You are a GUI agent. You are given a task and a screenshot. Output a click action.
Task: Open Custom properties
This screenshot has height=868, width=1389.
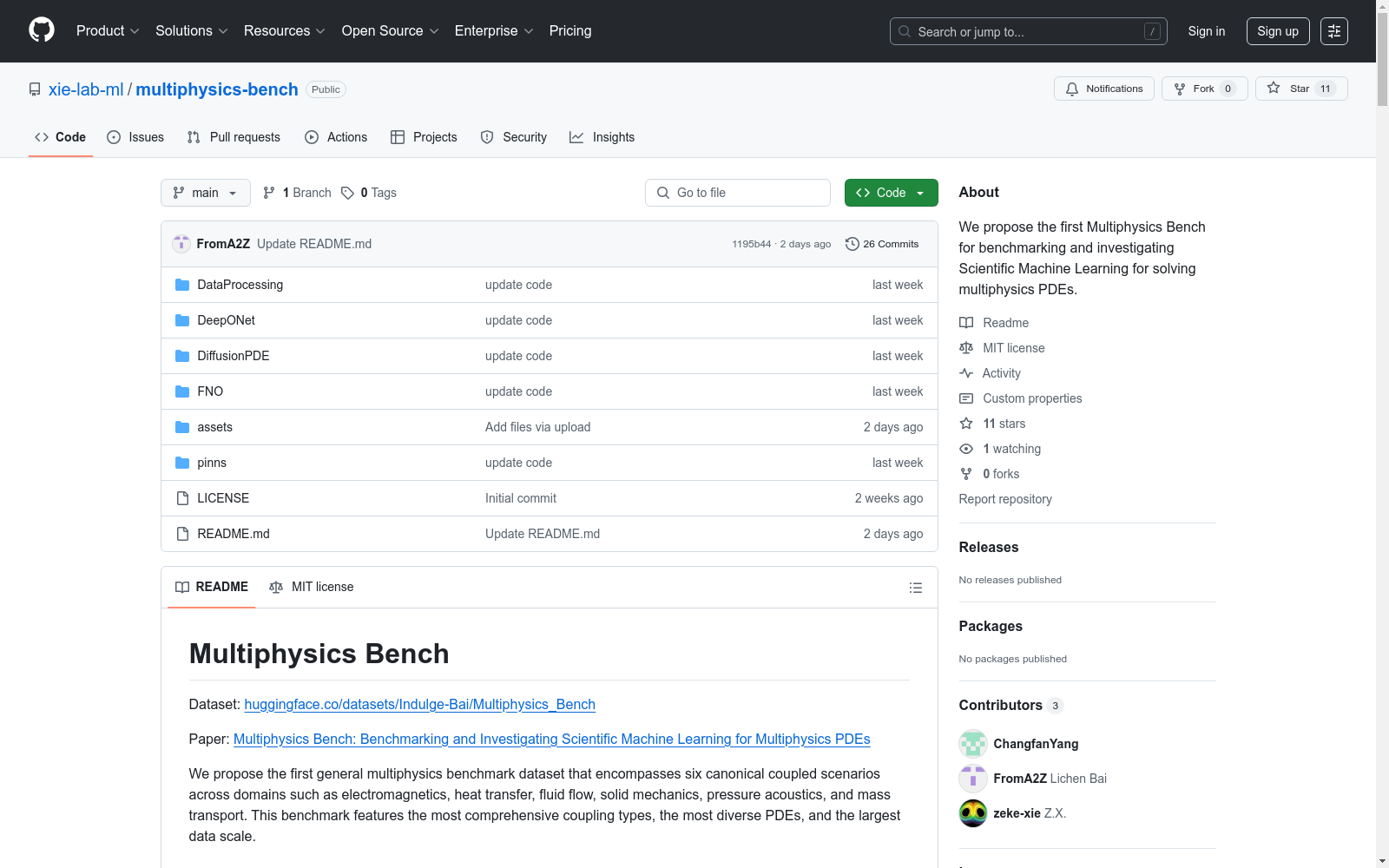(x=1021, y=398)
